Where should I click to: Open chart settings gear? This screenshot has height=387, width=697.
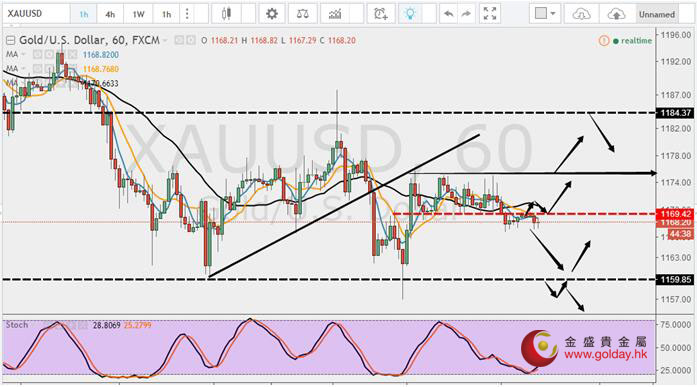point(272,14)
